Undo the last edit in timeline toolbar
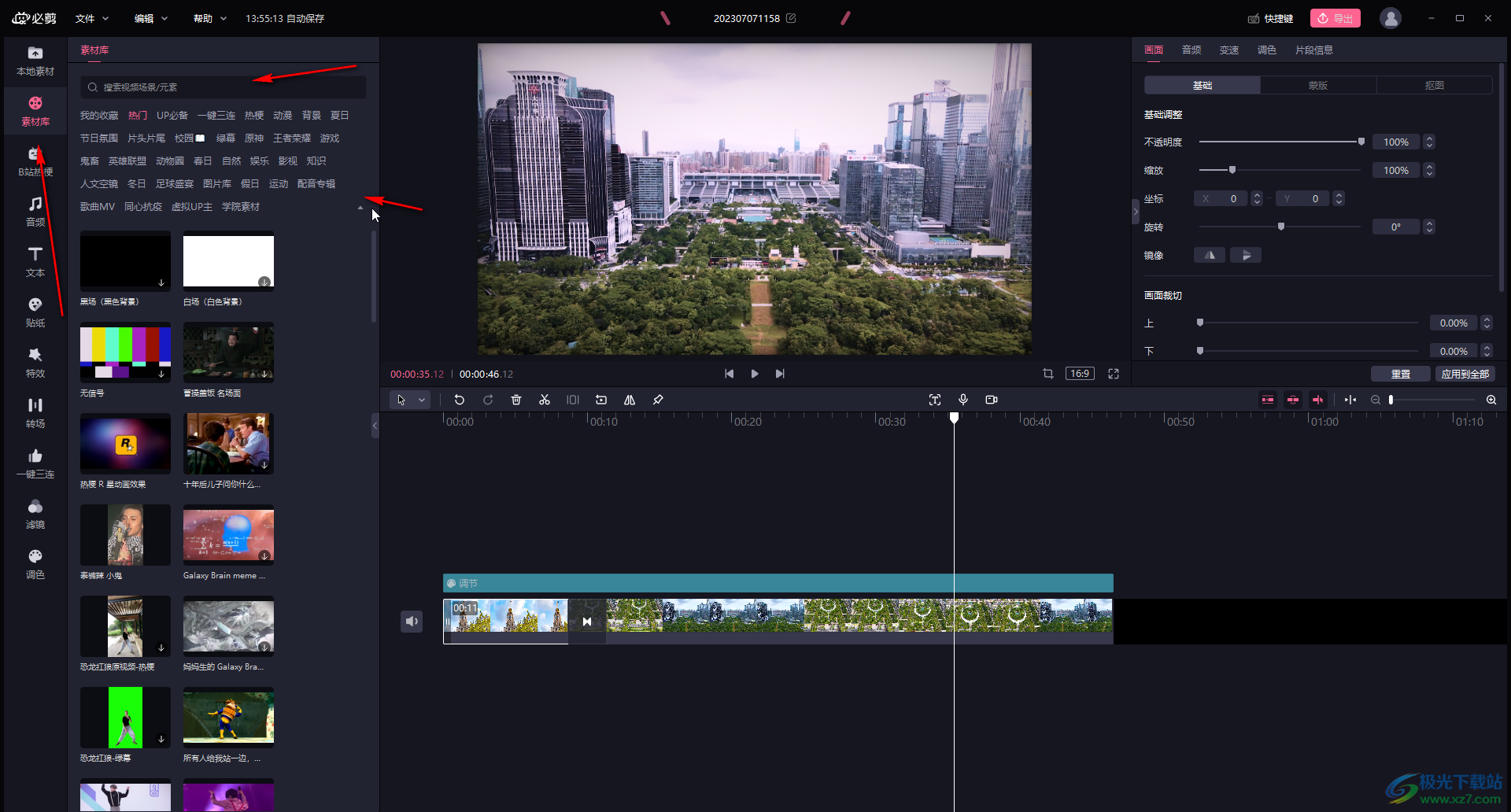This screenshot has width=1511, height=812. coord(460,400)
